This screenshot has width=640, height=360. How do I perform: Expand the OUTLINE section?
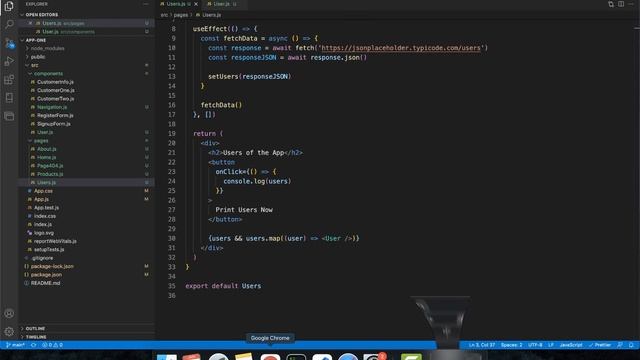[35, 329]
